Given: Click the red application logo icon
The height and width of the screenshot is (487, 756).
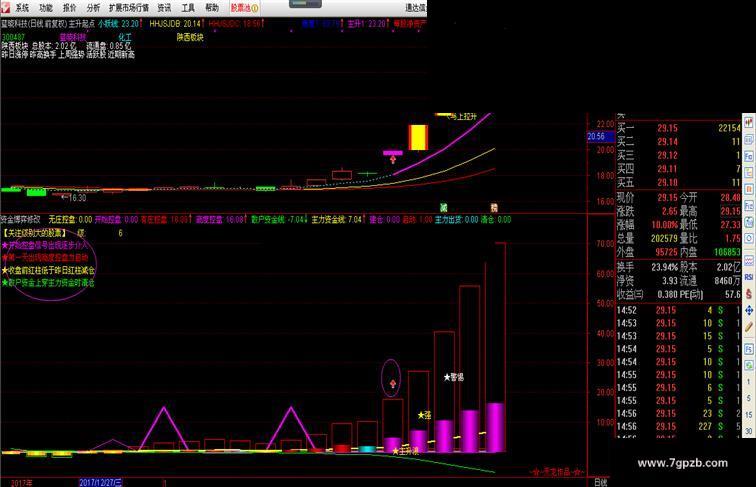Looking at the screenshot, I should [5, 7].
